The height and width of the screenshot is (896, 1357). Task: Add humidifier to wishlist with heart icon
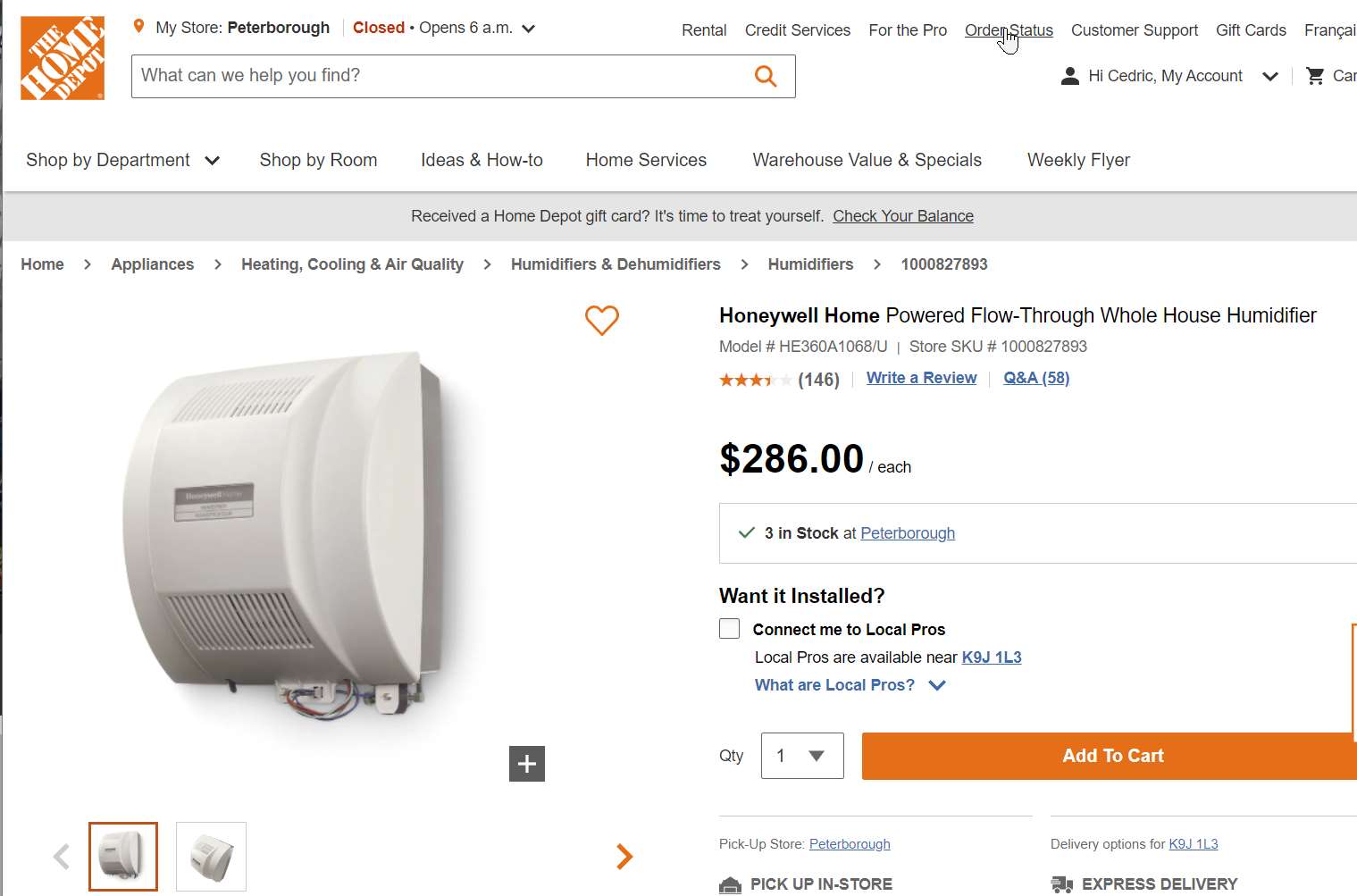pyautogui.click(x=602, y=320)
